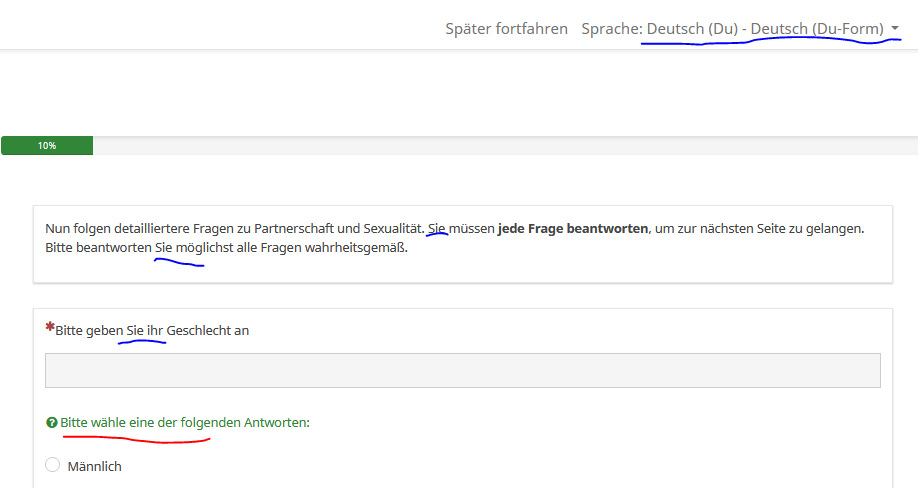Click the caret arrow beside Deutsch (Du-Form)

point(894,30)
